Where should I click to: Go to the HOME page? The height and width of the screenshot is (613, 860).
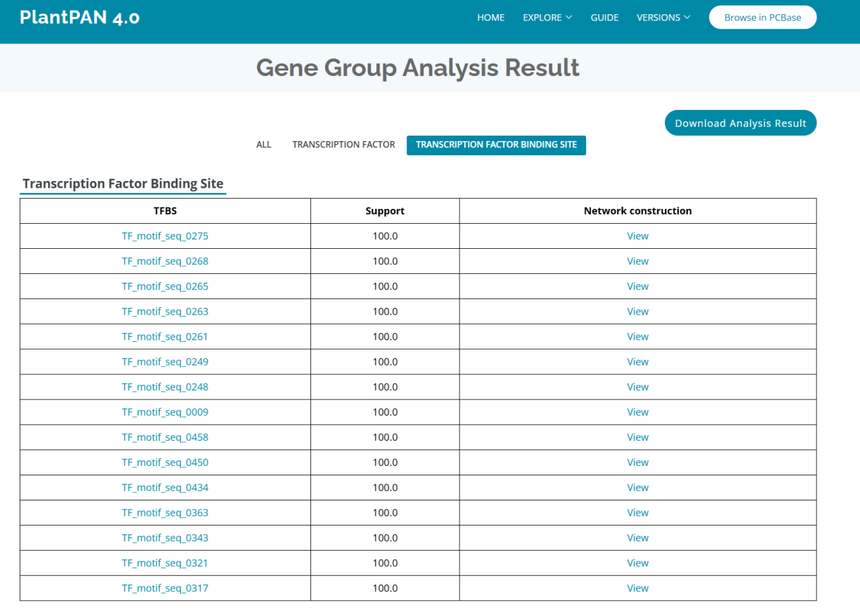coord(490,18)
